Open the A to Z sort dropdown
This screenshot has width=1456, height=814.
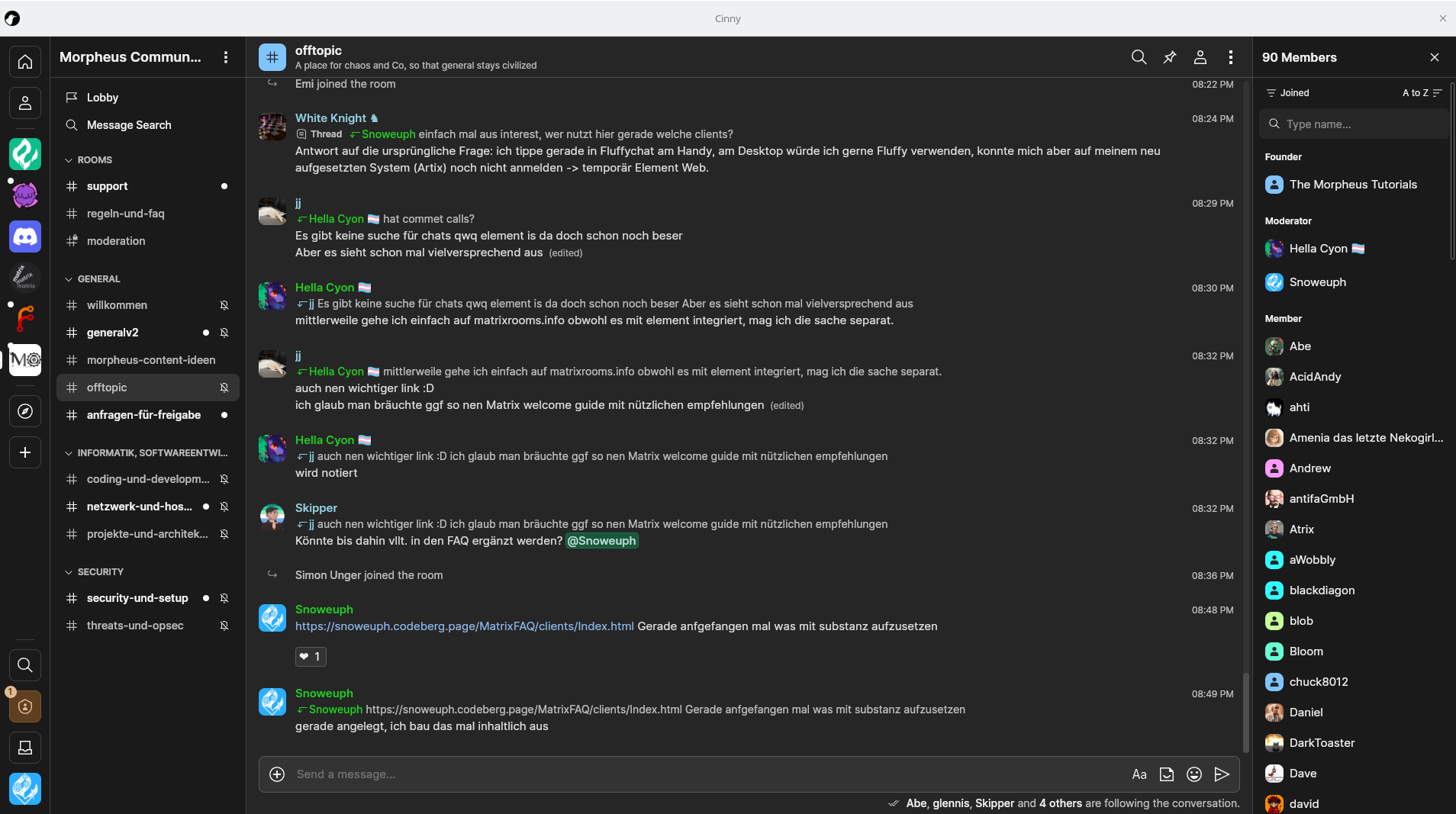tap(1422, 93)
